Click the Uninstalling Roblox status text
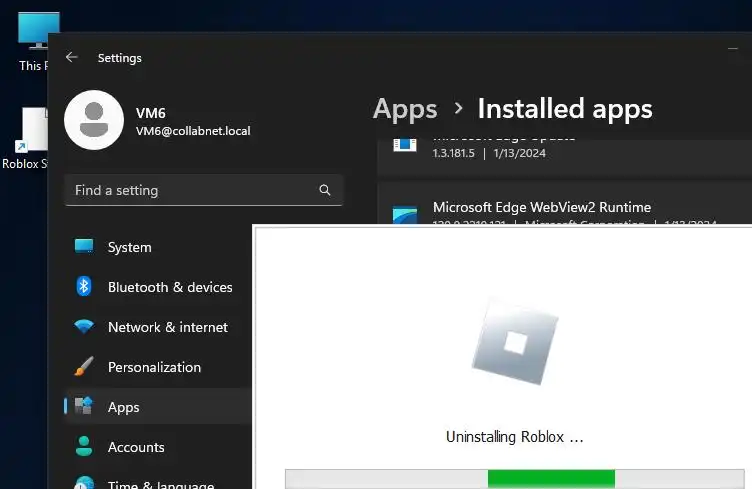The height and width of the screenshot is (489, 752). pos(515,437)
